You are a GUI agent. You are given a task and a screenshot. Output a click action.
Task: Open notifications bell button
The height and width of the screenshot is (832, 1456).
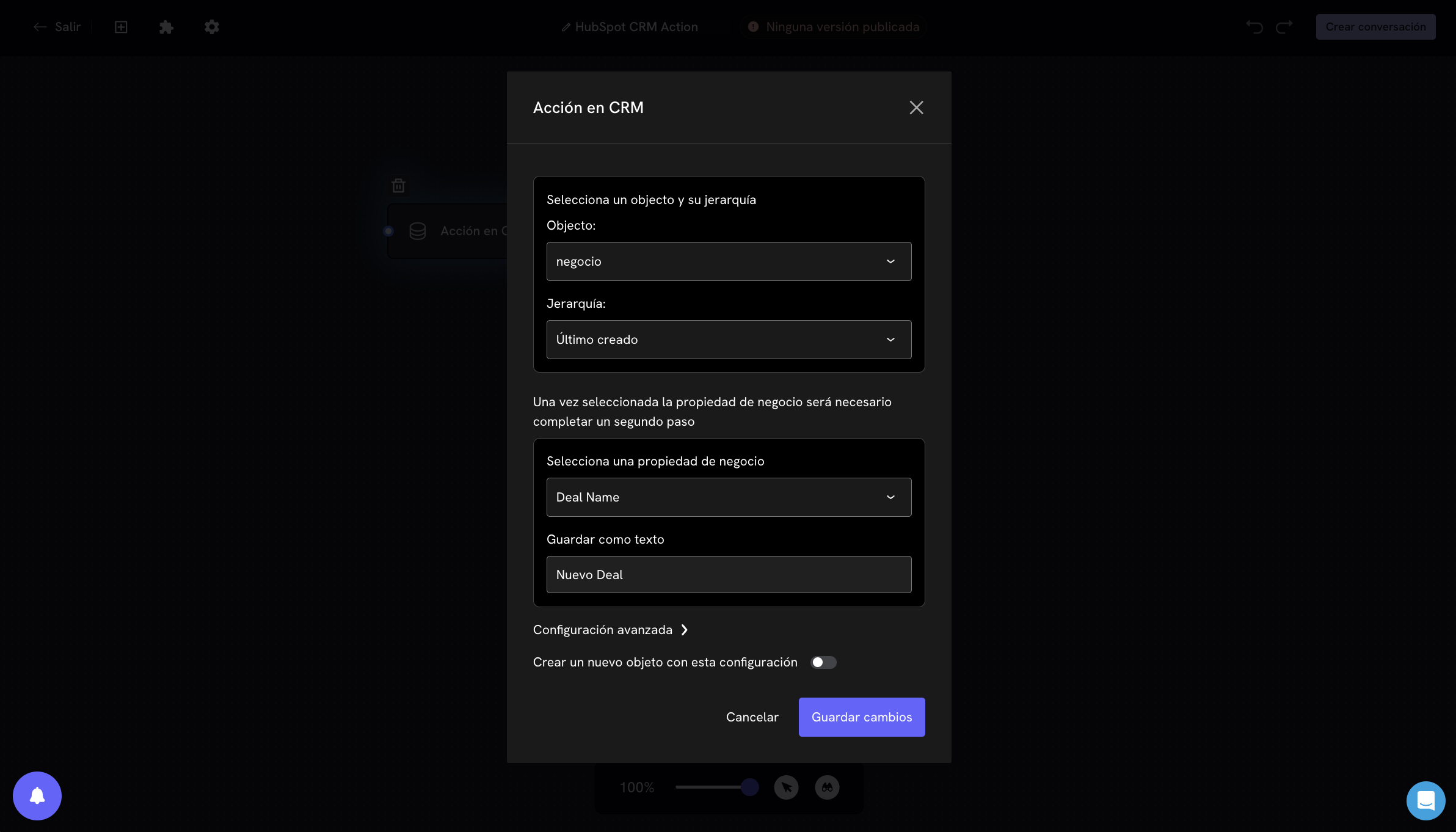pos(37,796)
